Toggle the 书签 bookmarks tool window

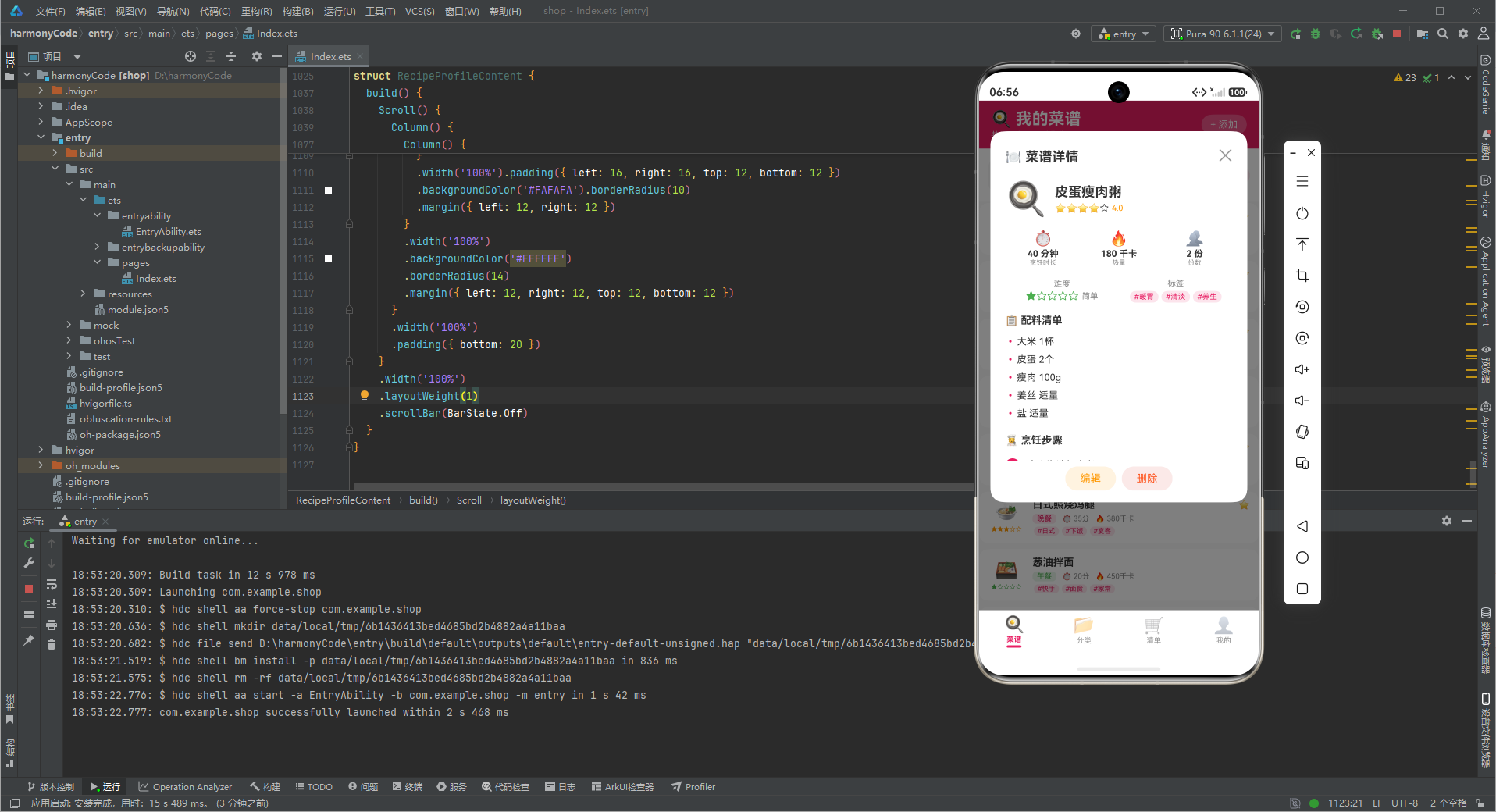click(9, 708)
